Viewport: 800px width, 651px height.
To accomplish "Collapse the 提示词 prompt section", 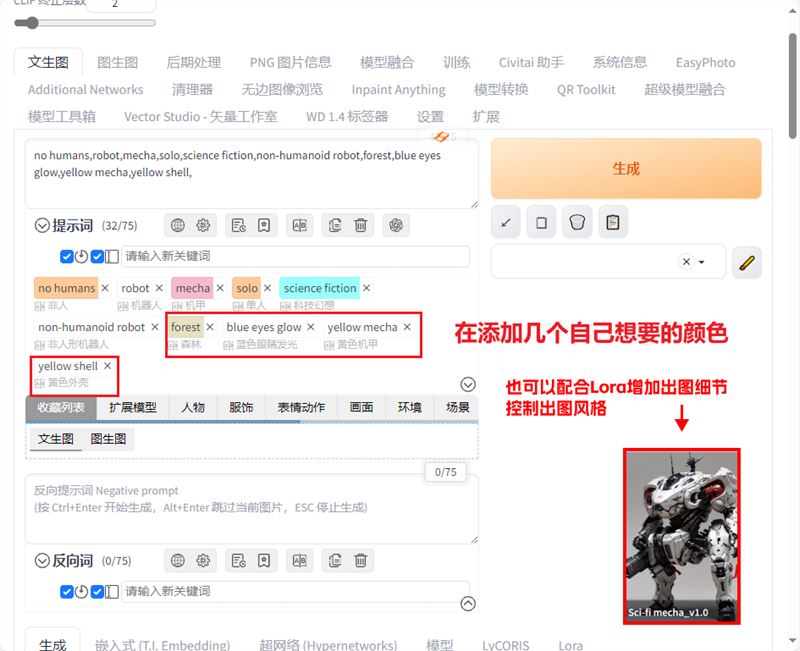I will (42, 225).
